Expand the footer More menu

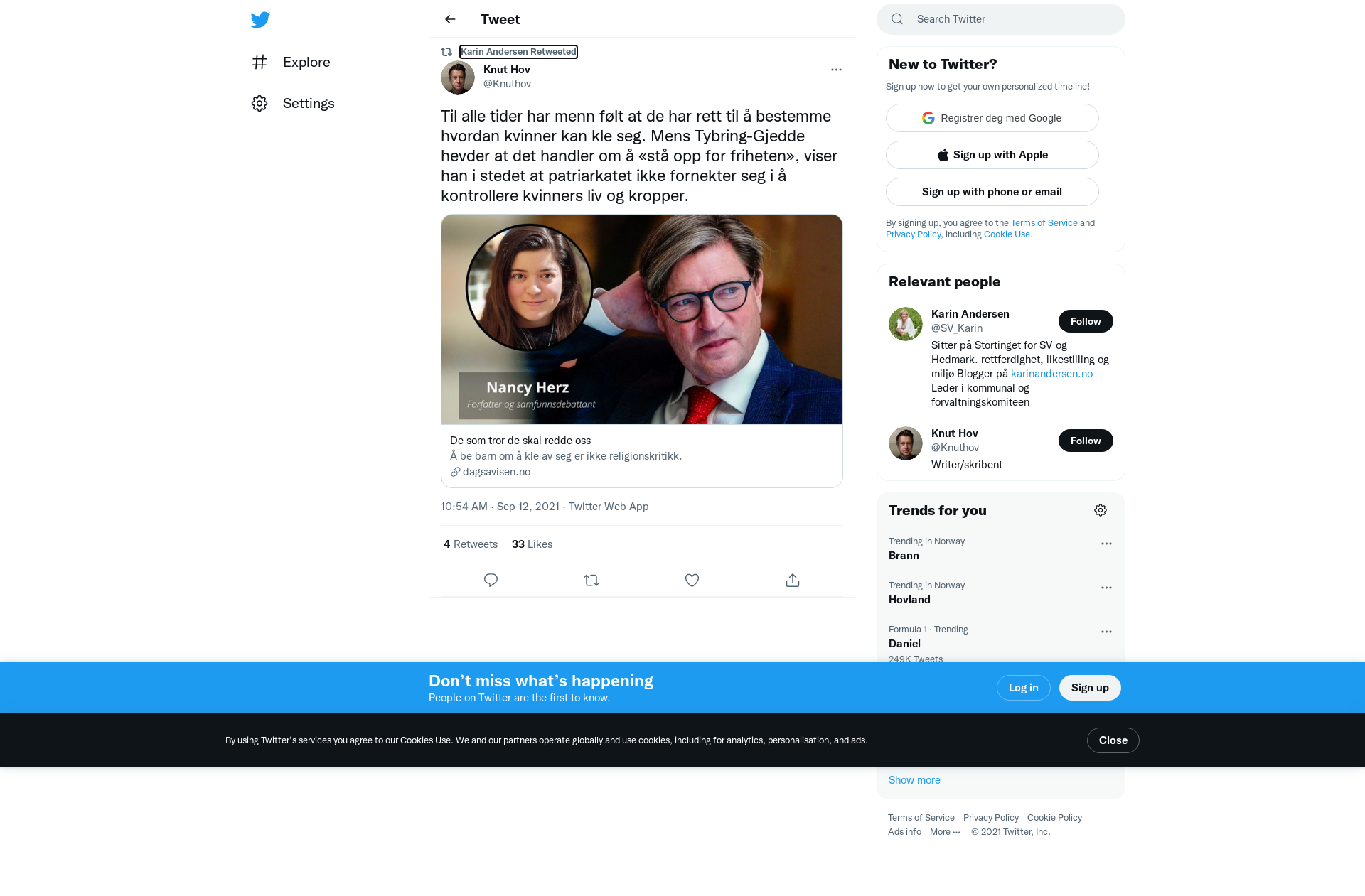pyautogui.click(x=945, y=832)
